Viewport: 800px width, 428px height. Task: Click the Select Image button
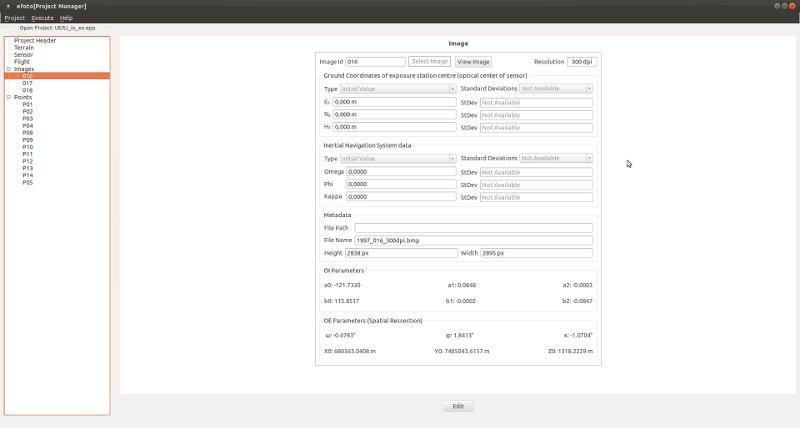point(429,62)
